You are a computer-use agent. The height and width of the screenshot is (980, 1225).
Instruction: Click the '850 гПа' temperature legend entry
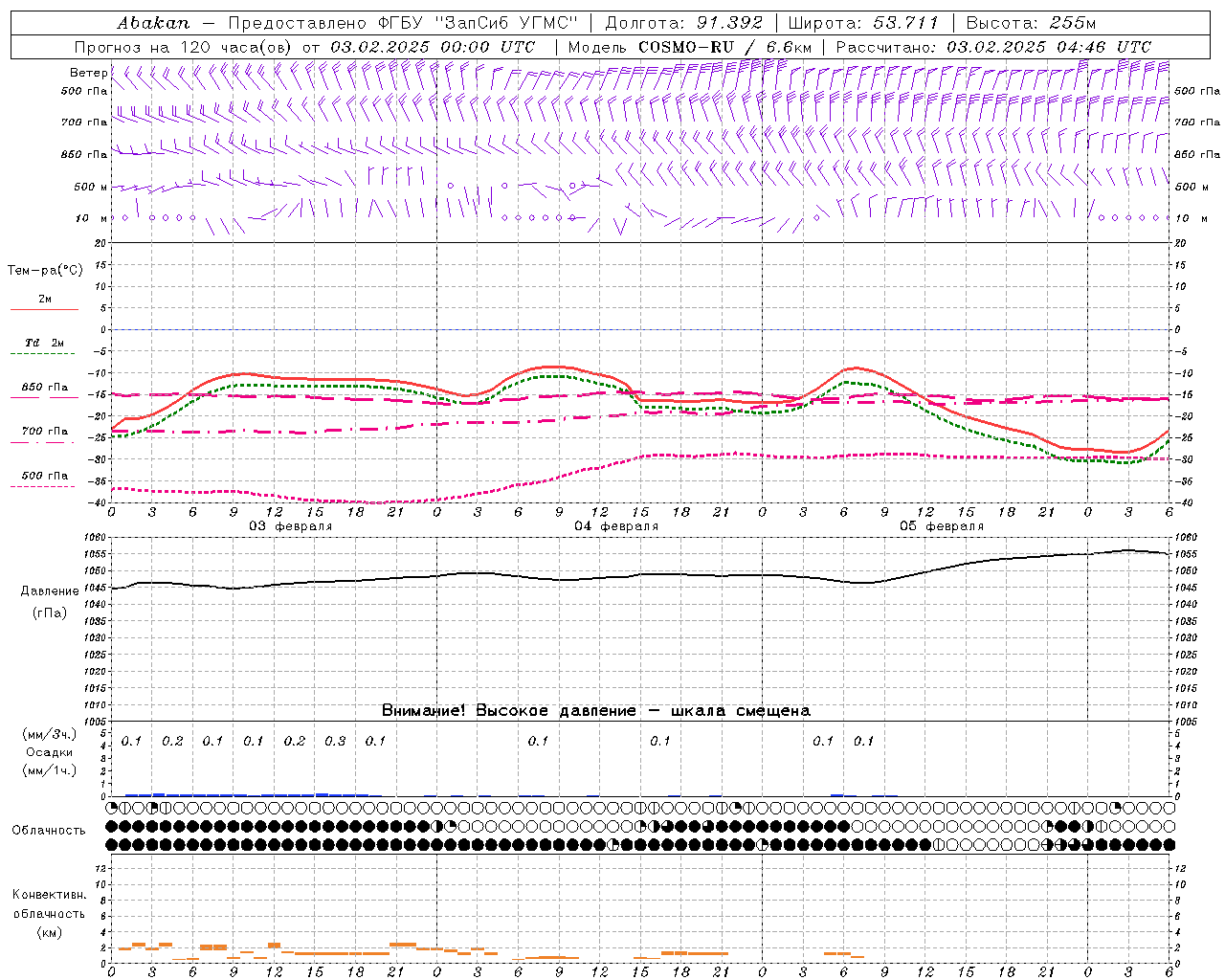click(45, 388)
